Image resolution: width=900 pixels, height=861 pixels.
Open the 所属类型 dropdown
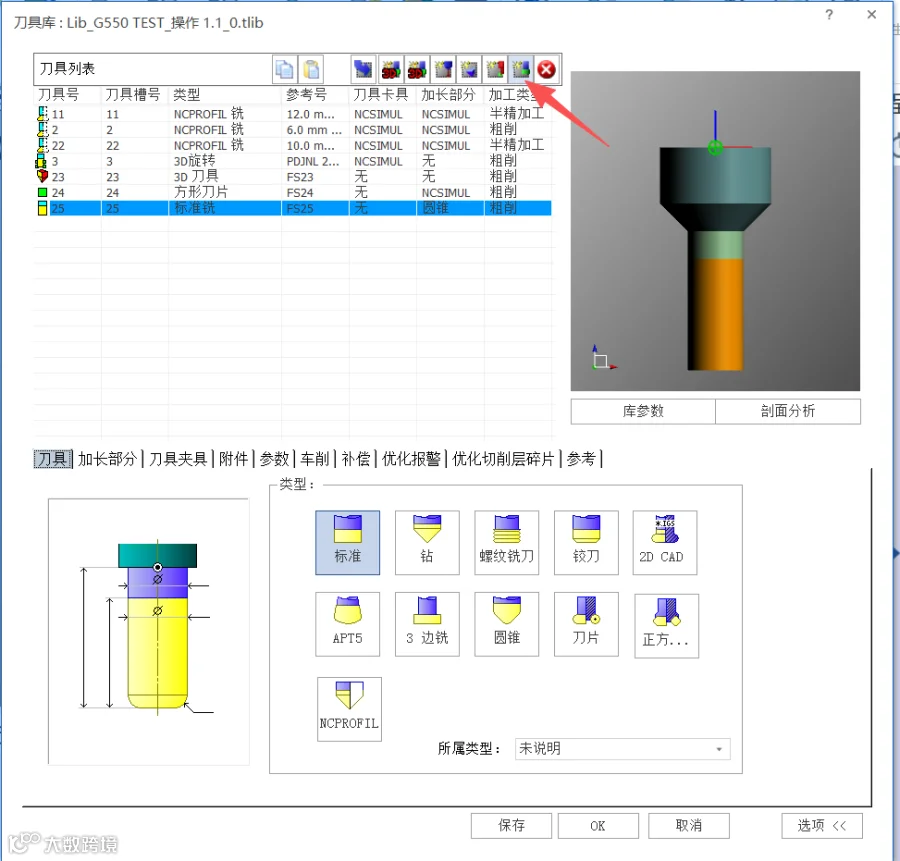click(622, 749)
